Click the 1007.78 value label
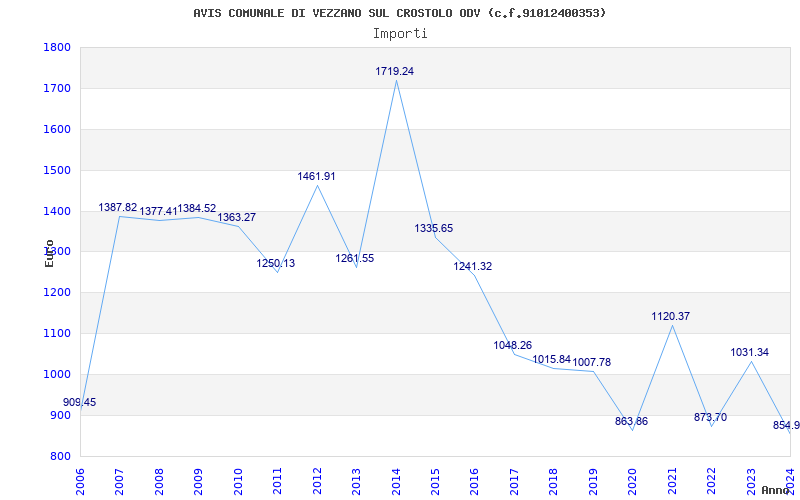This screenshot has height=500, width=800. [x=591, y=363]
